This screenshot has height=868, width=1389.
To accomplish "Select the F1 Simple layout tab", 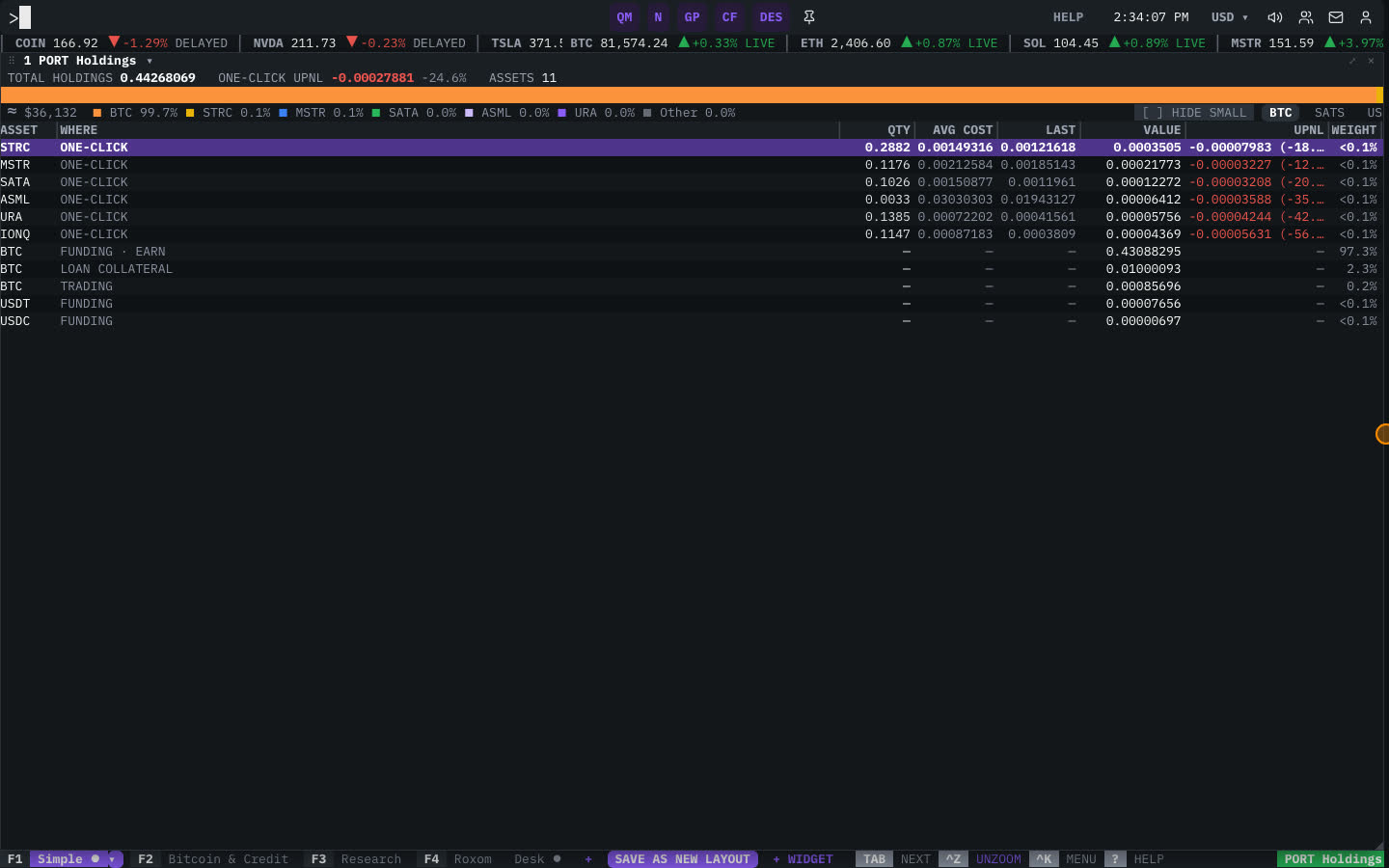I will 60,859.
